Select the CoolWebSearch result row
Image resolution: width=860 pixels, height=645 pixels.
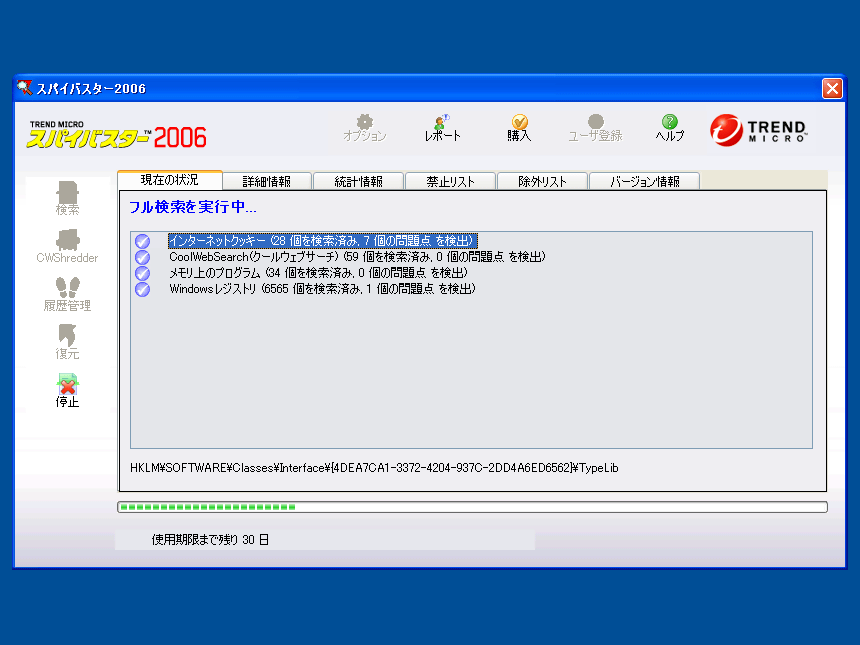click(357, 257)
